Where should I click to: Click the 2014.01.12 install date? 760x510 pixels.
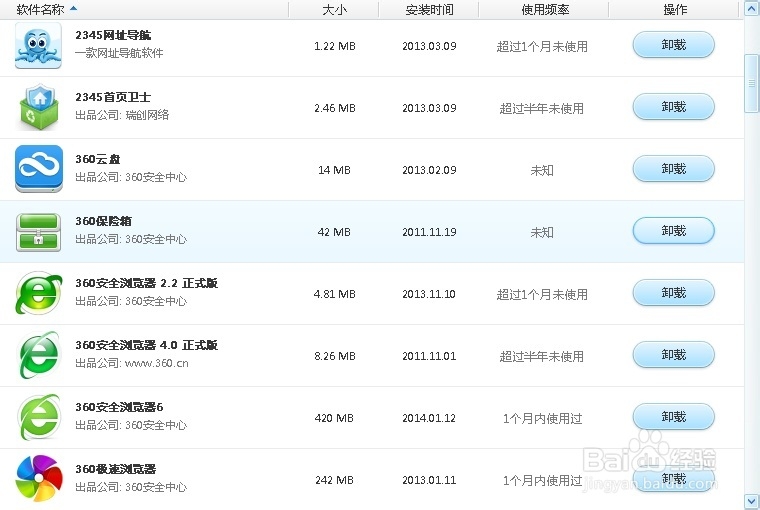(429, 418)
